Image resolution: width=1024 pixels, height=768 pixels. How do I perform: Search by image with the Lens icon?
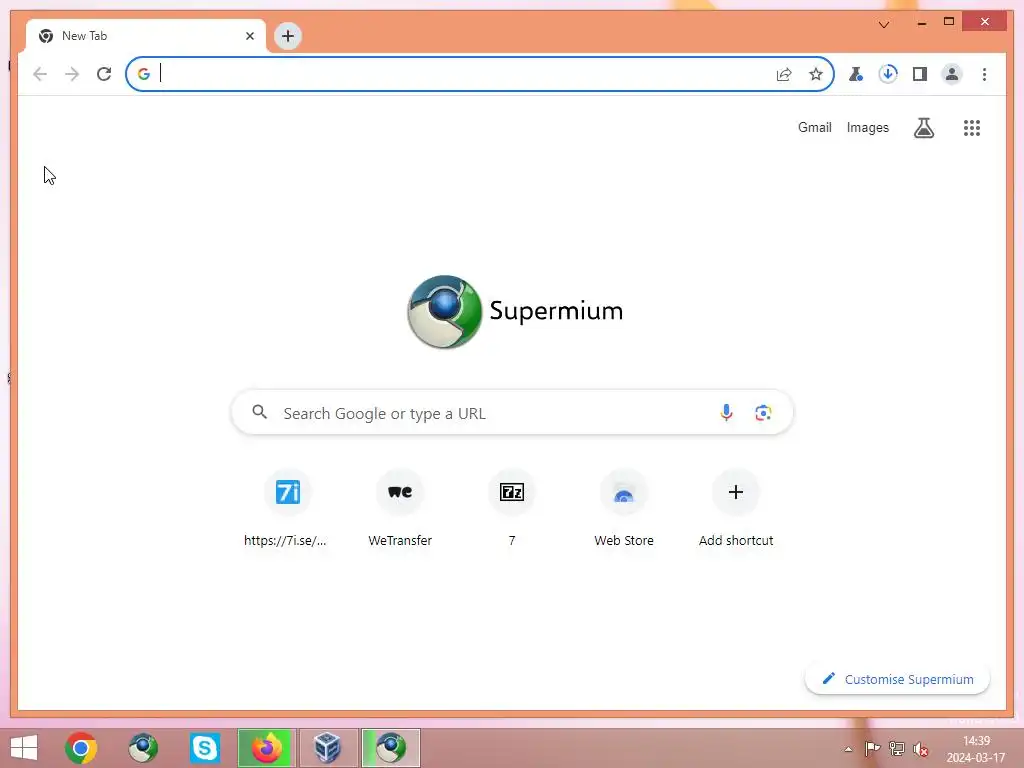click(x=763, y=412)
